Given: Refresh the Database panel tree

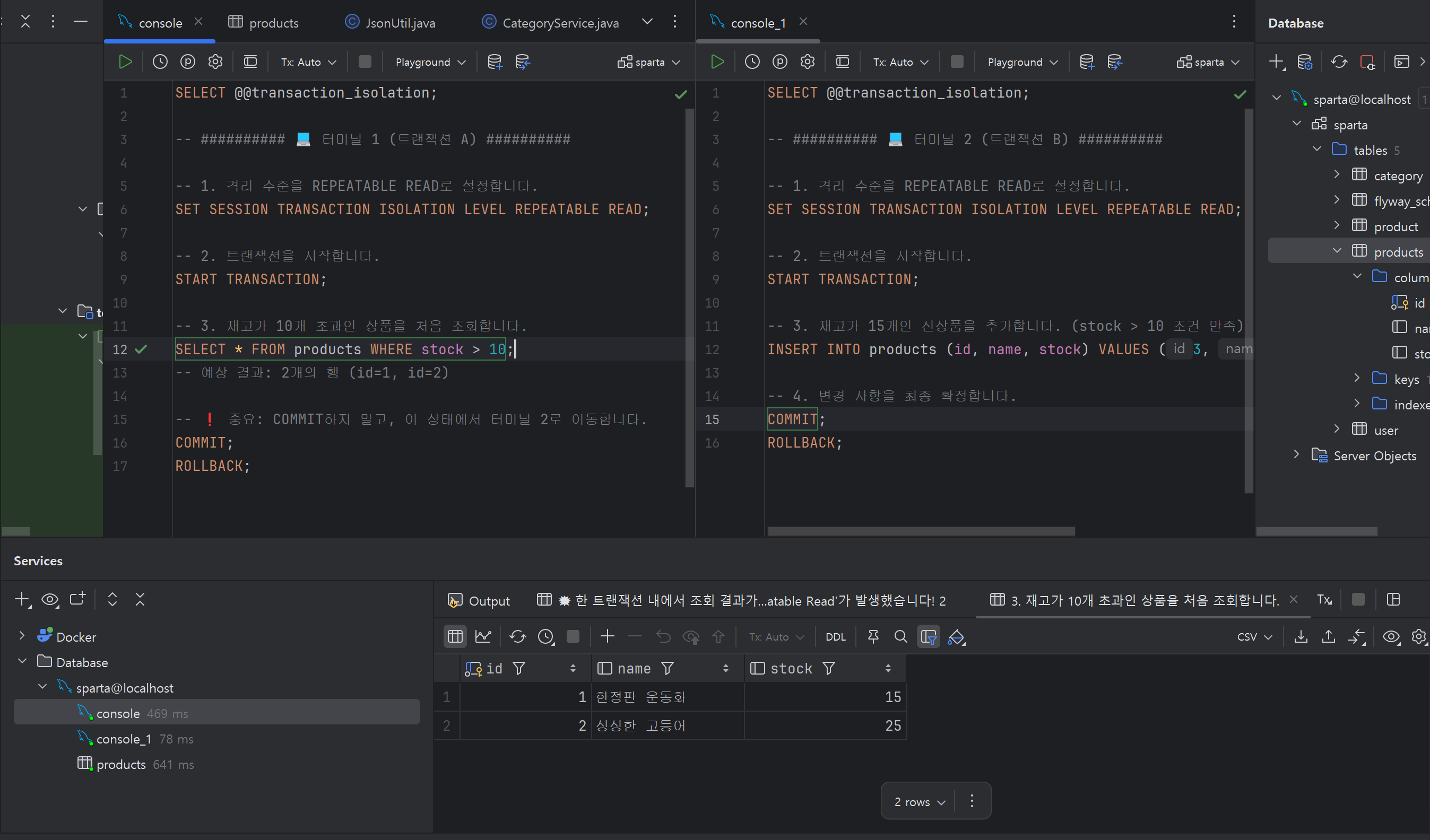Looking at the screenshot, I should click(x=1339, y=62).
